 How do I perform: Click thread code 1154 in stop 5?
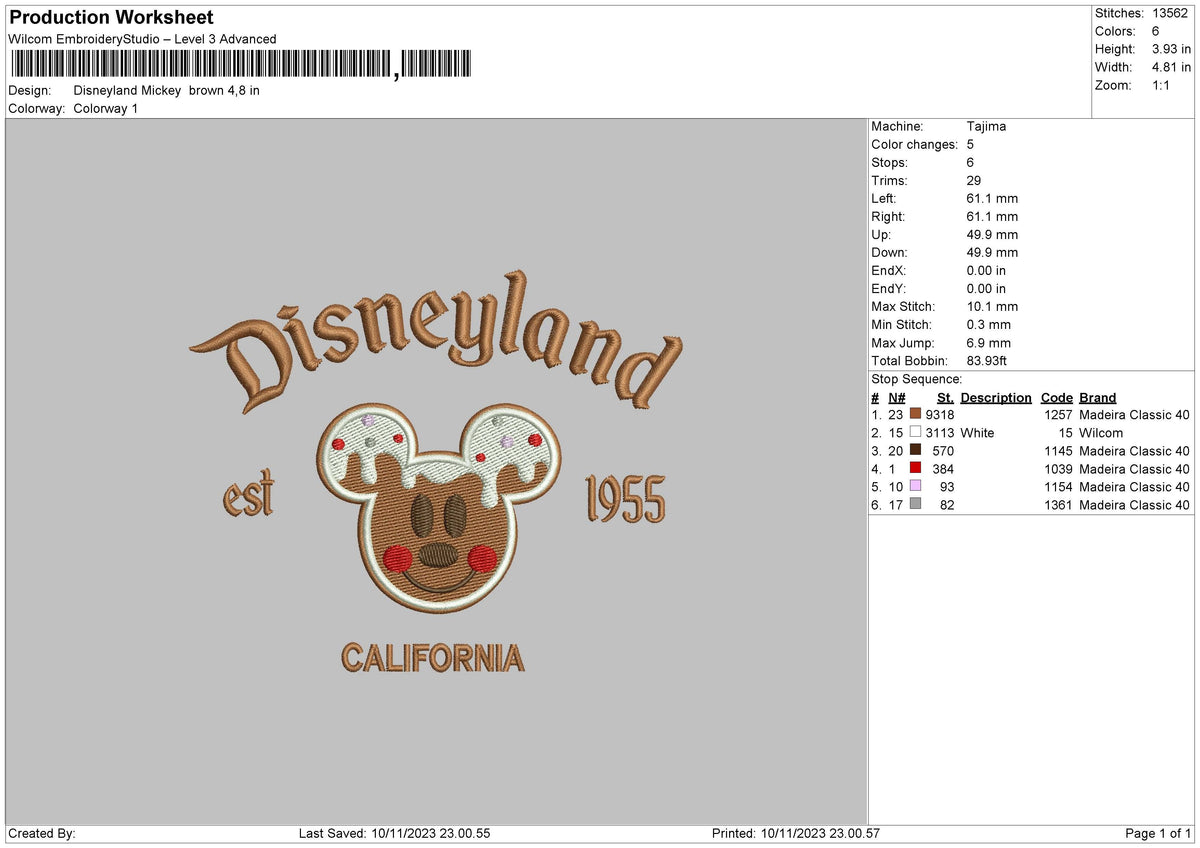click(x=1058, y=487)
